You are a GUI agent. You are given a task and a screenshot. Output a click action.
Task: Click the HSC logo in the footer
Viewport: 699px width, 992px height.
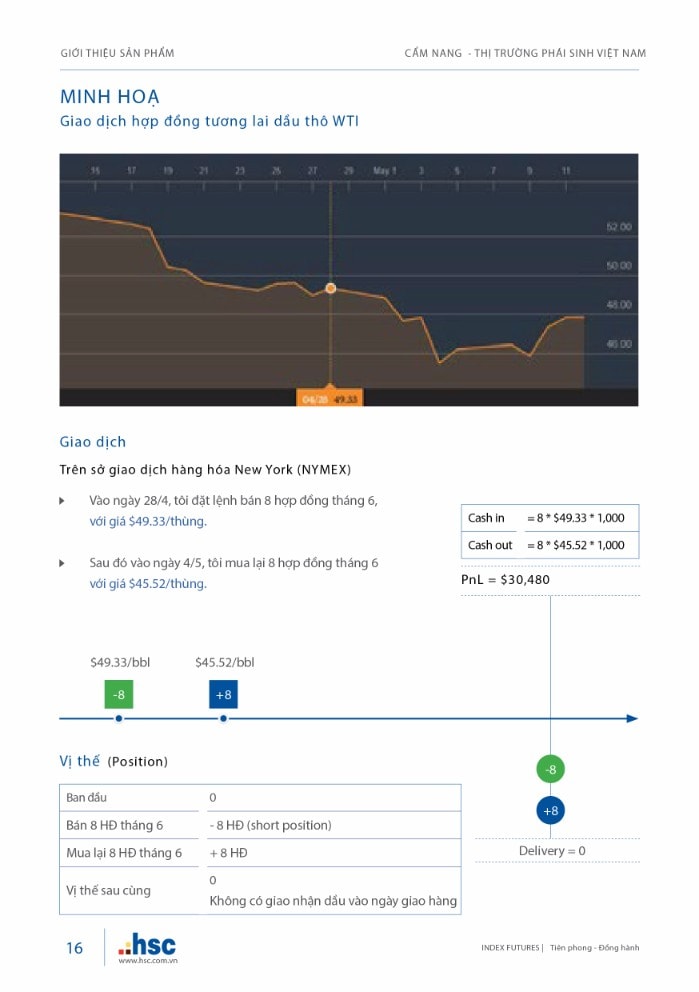146,943
